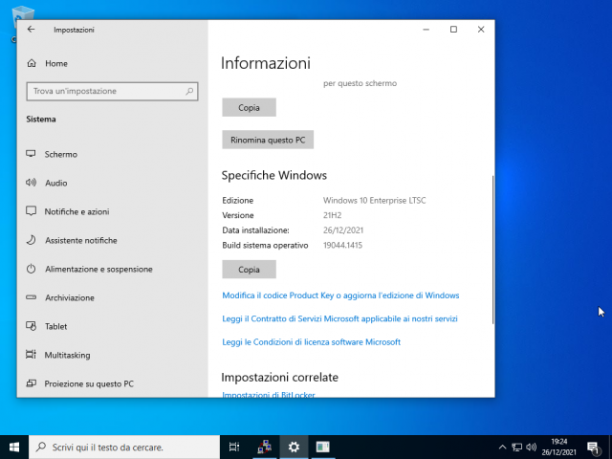Click the speaker icon beside Audio
The width and height of the screenshot is (612, 459).
pyautogui.click(x=31, y=182)
